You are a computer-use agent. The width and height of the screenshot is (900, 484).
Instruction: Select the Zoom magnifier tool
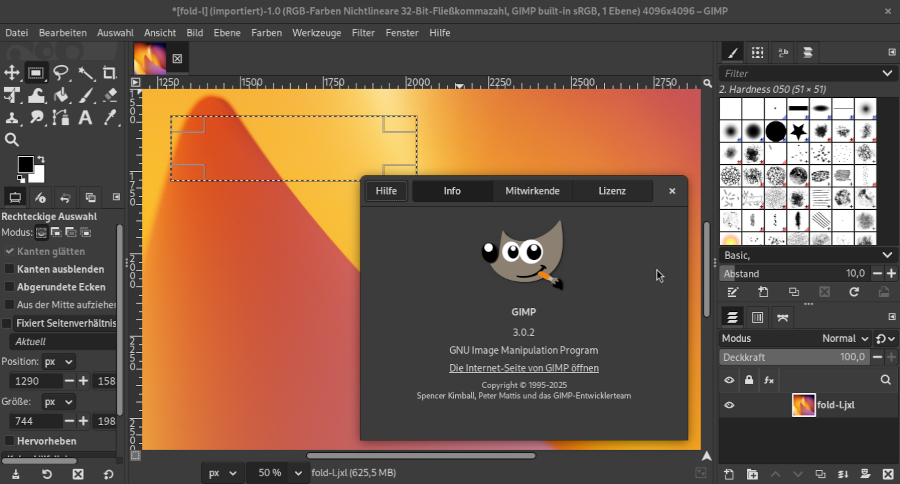(x=11, y=140)
